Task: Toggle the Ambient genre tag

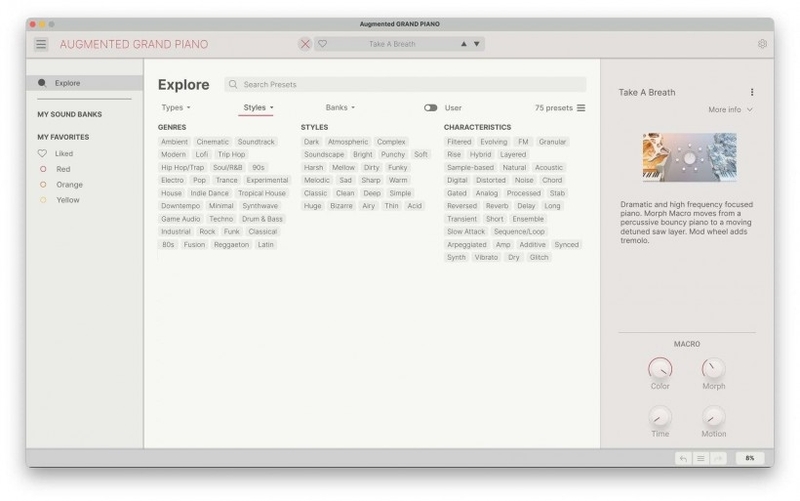Action: point(174,142)
